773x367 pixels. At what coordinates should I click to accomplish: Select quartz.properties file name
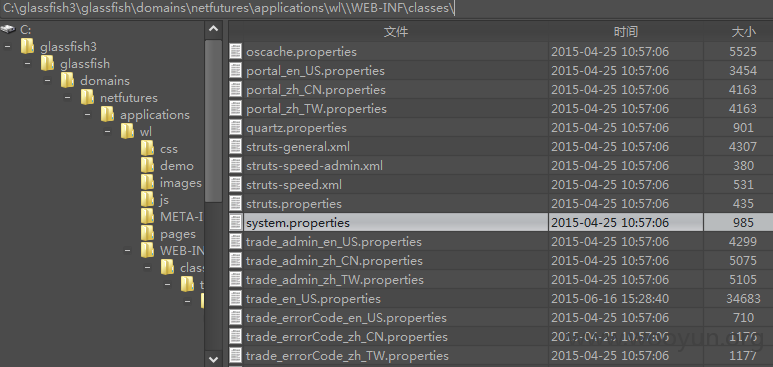tap(295, 128)
